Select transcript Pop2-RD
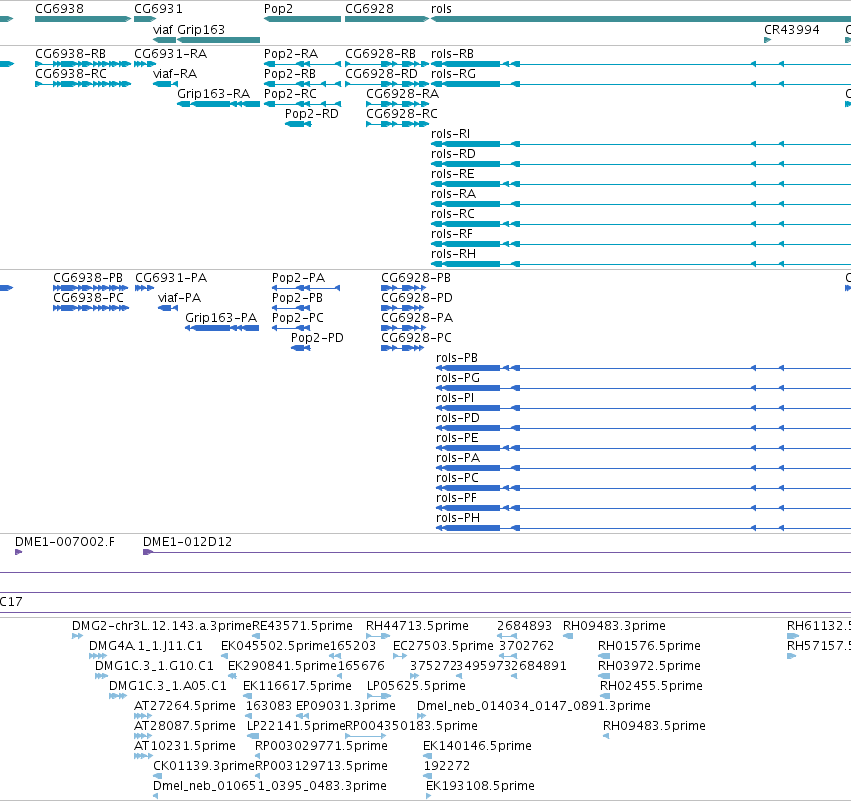The width and height of the screenshot is (851, 801). click(x=298, y=124)
